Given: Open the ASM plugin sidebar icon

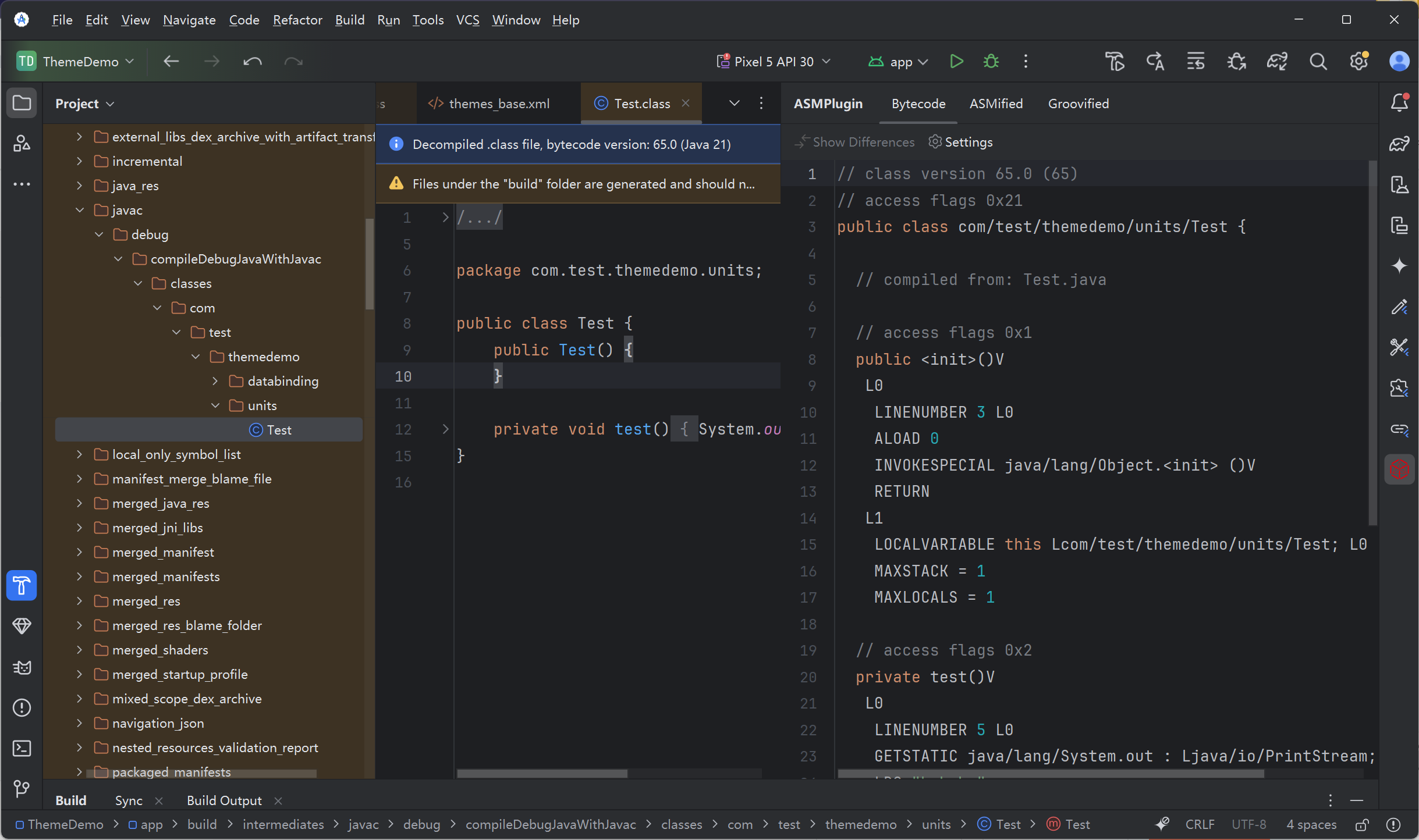Looking at the screenshot, I should (1399, 469).
